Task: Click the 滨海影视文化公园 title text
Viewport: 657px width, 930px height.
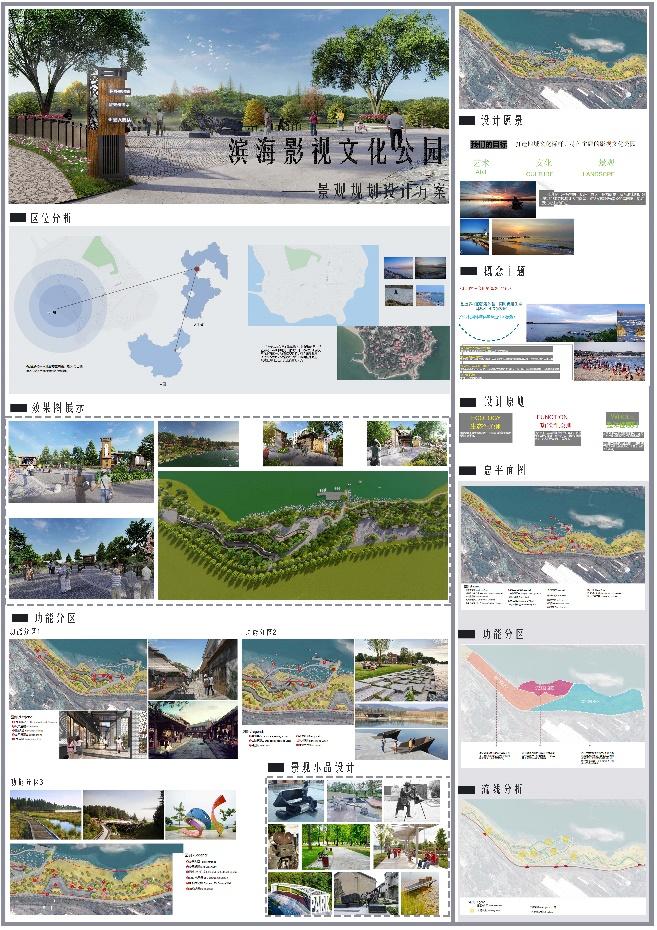Action: [337, 152]
